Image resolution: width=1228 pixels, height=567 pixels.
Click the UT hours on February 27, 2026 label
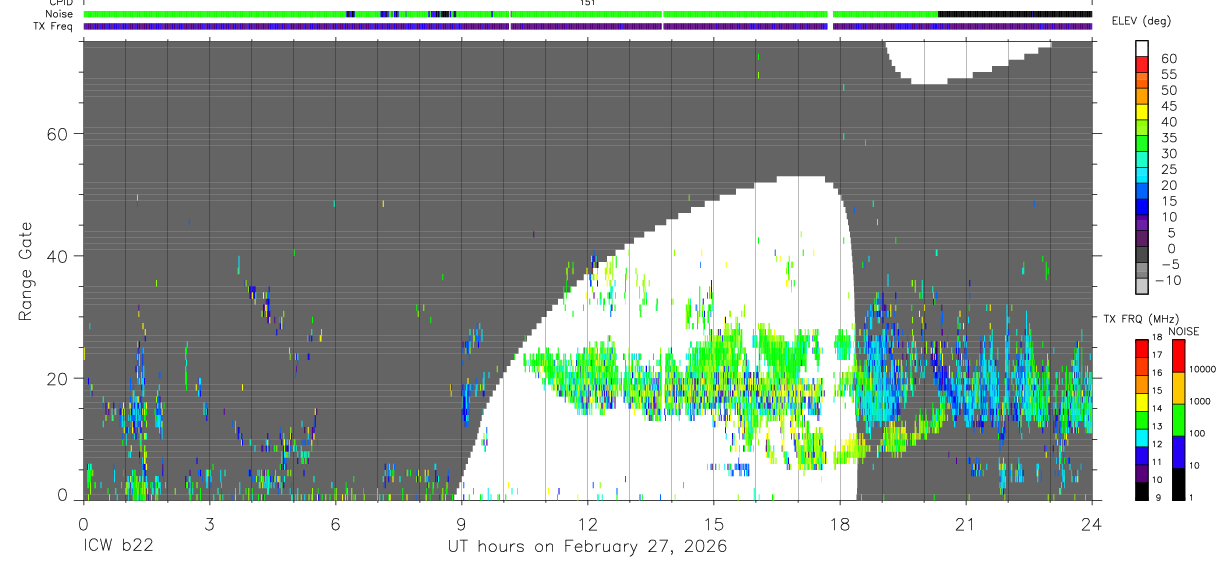point(587,547)
